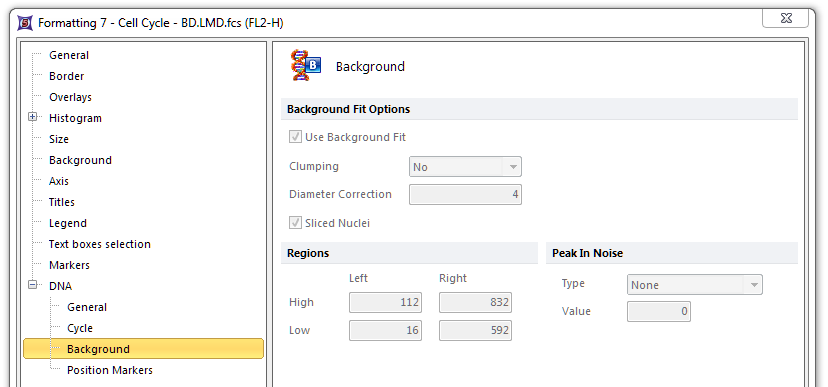Select the Markers category
Viewport: 828px width, 387px height.
pyautogui.click(x=69, y=265)
